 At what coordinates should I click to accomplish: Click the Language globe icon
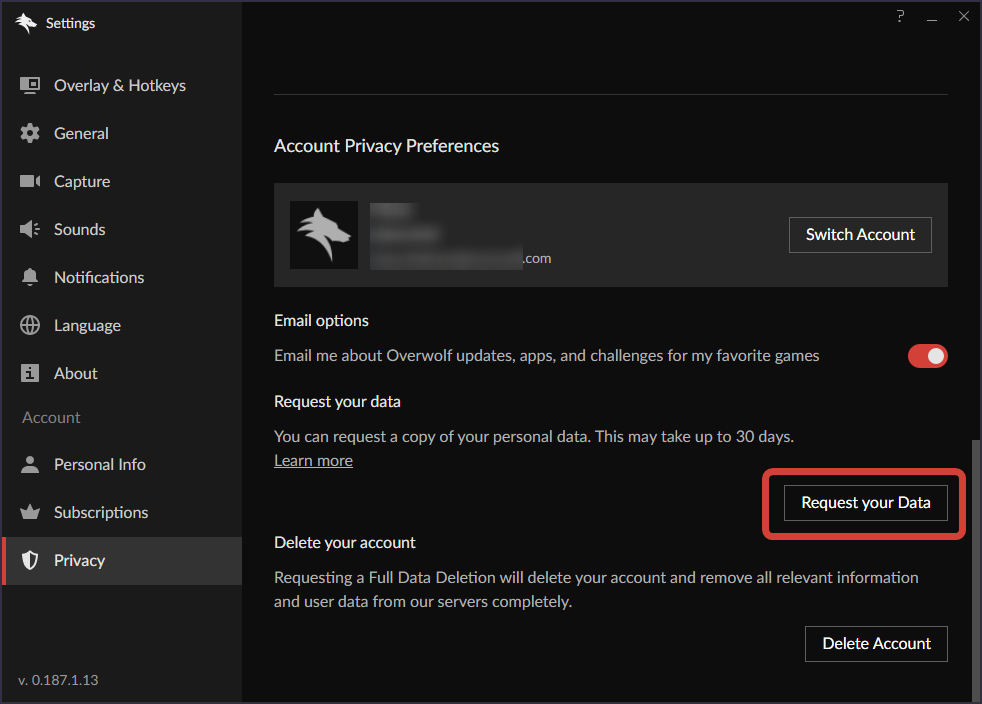(x=29, y=325)
